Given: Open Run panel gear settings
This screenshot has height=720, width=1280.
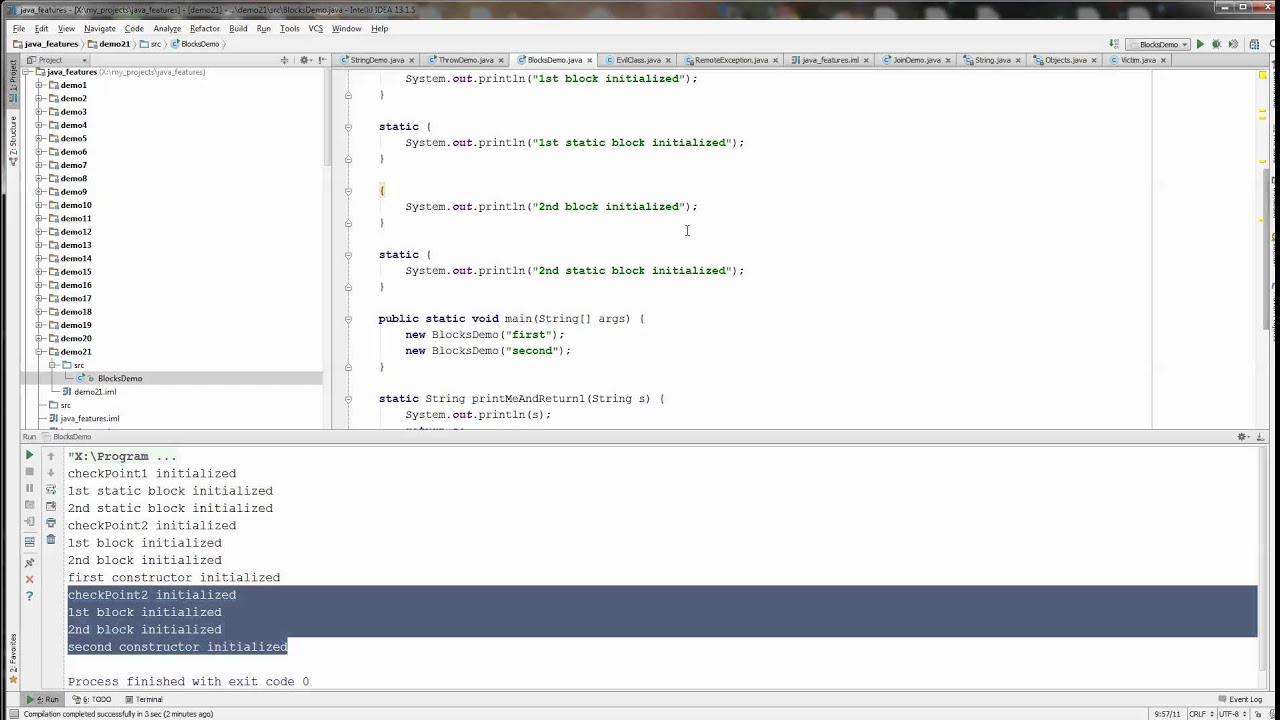Looking at the screenshot, I should tap(1243, 437).
